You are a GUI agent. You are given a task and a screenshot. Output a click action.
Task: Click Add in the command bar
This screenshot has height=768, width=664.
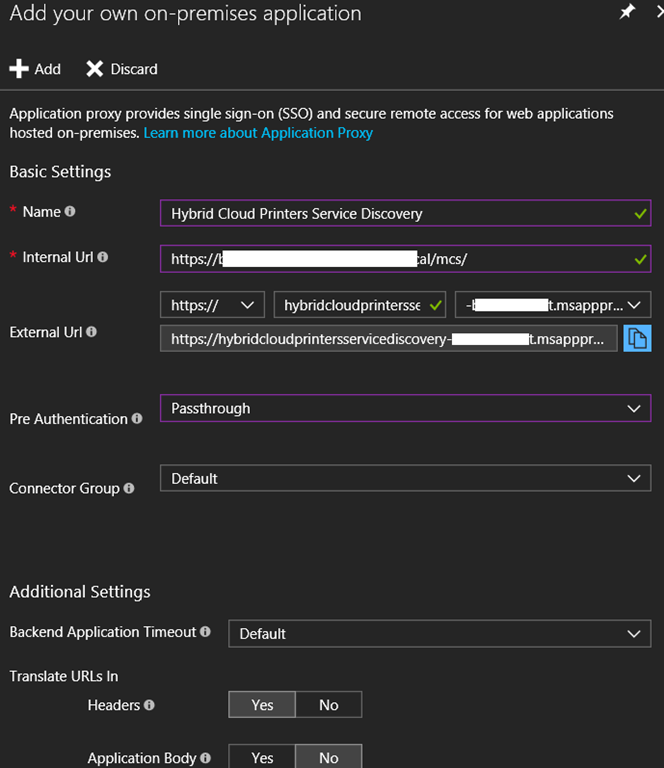[x=35, y=69]
